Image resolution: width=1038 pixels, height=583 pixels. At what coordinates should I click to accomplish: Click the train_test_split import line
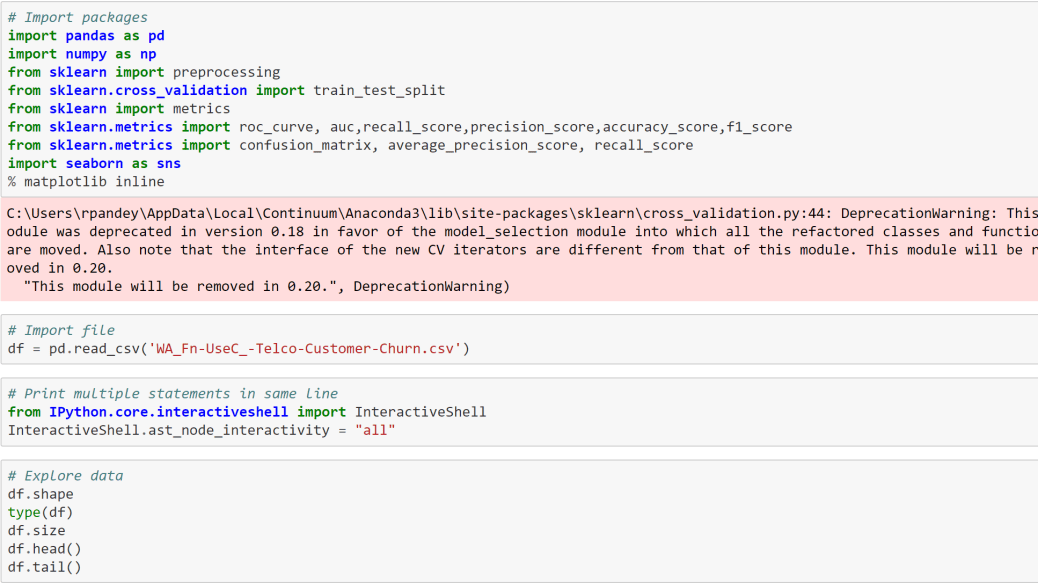click(x=226, y=91)
